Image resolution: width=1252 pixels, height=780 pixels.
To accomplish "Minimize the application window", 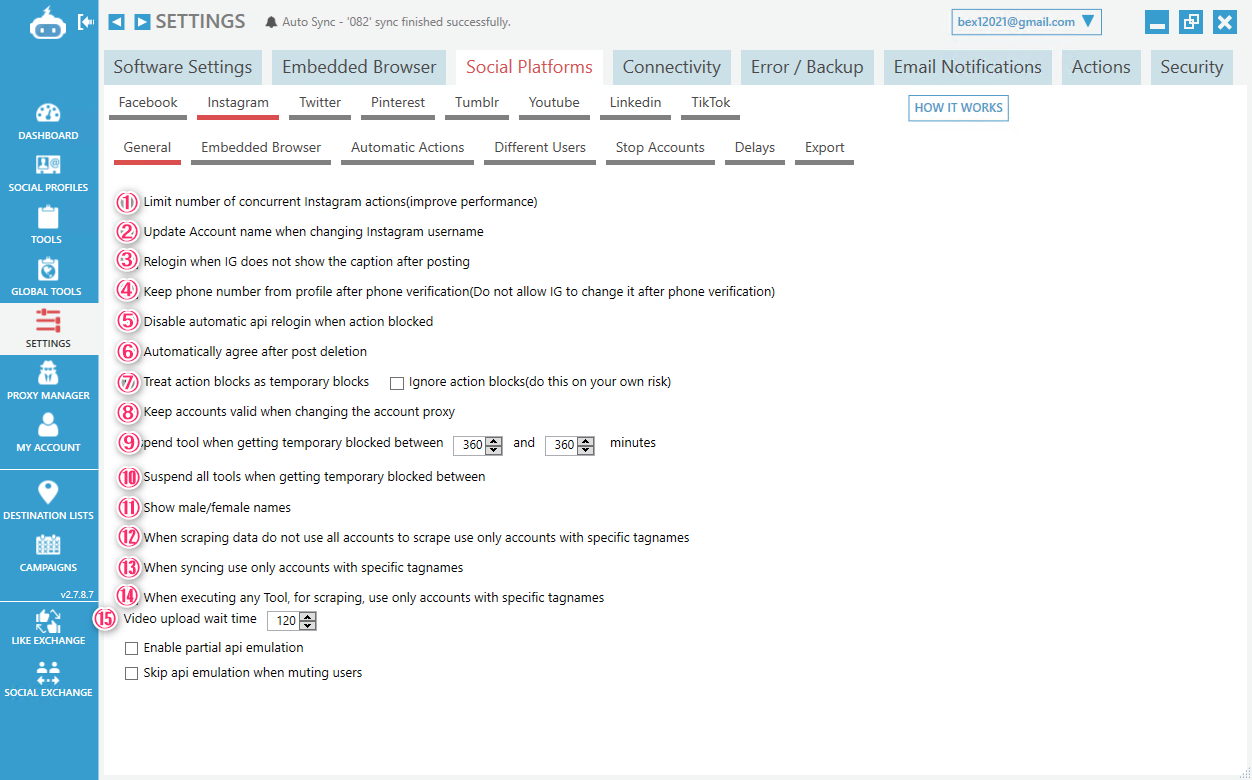I will pyautogui.click(x=1158, y=22).
